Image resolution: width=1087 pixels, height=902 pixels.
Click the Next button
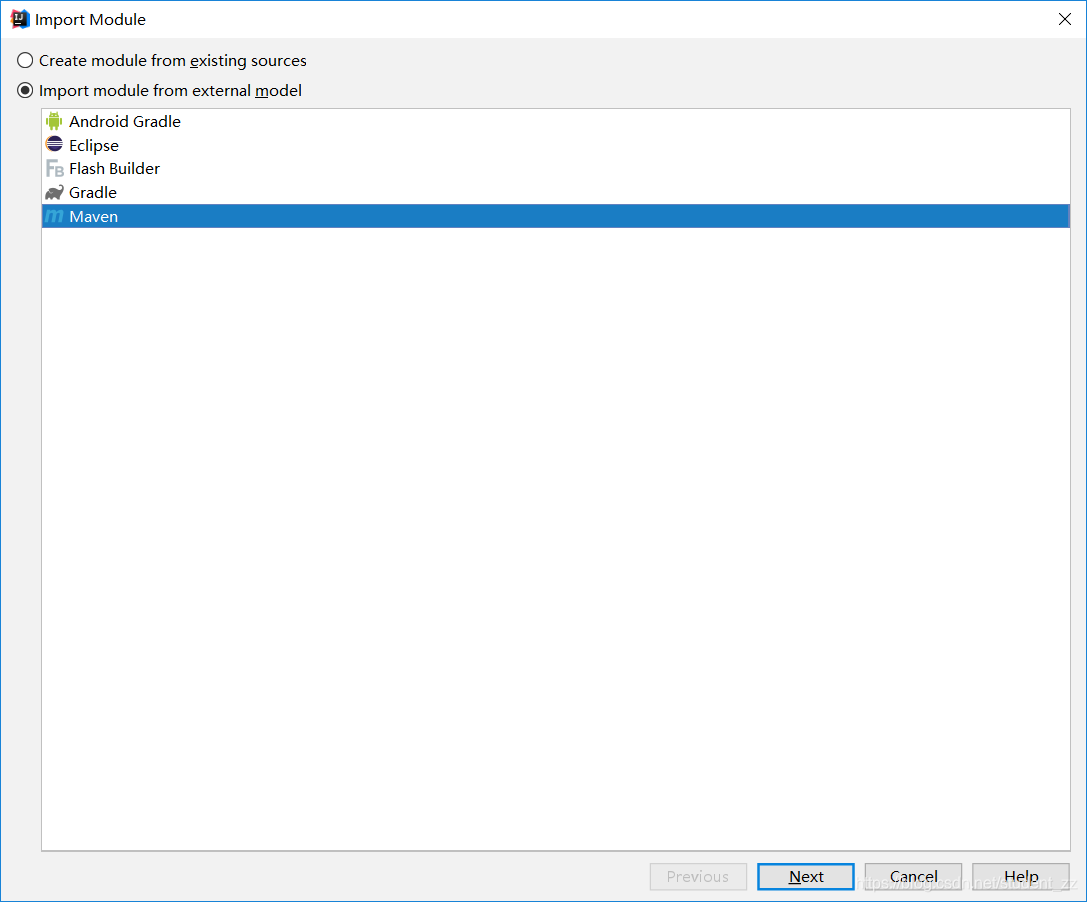point(806,876)
